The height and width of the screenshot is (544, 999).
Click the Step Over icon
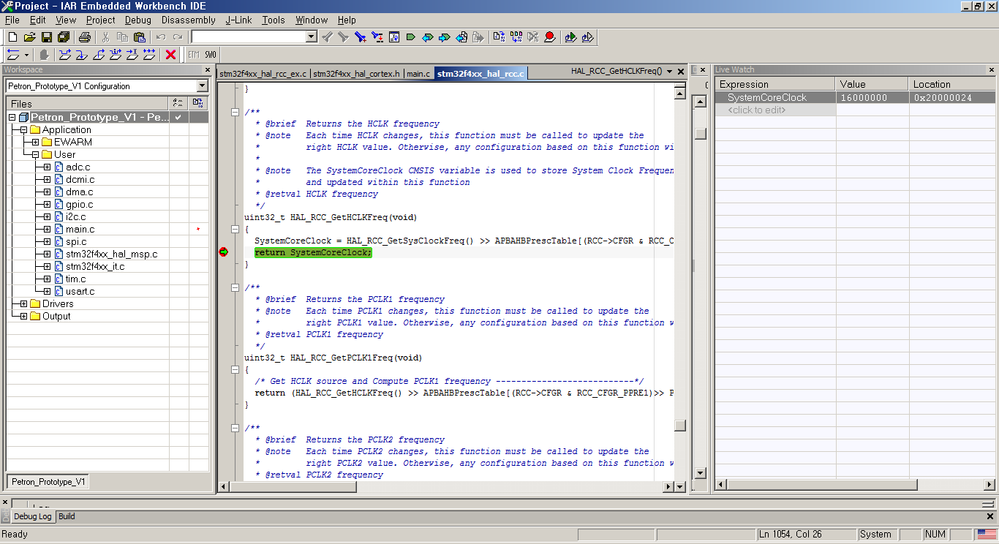(x=64, y=55)
